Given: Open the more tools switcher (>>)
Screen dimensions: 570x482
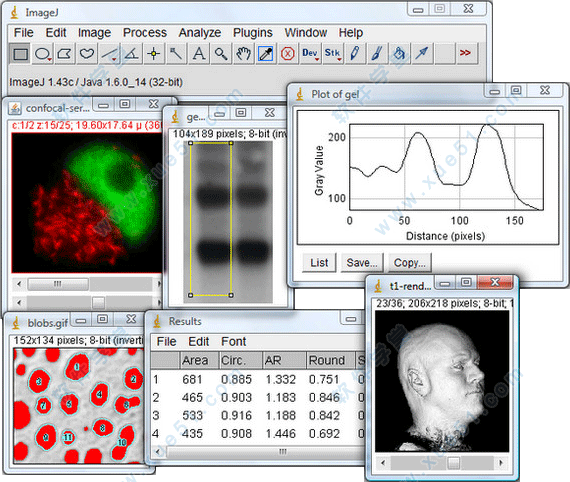Looking at the screenshot, I should click(466, 53).
